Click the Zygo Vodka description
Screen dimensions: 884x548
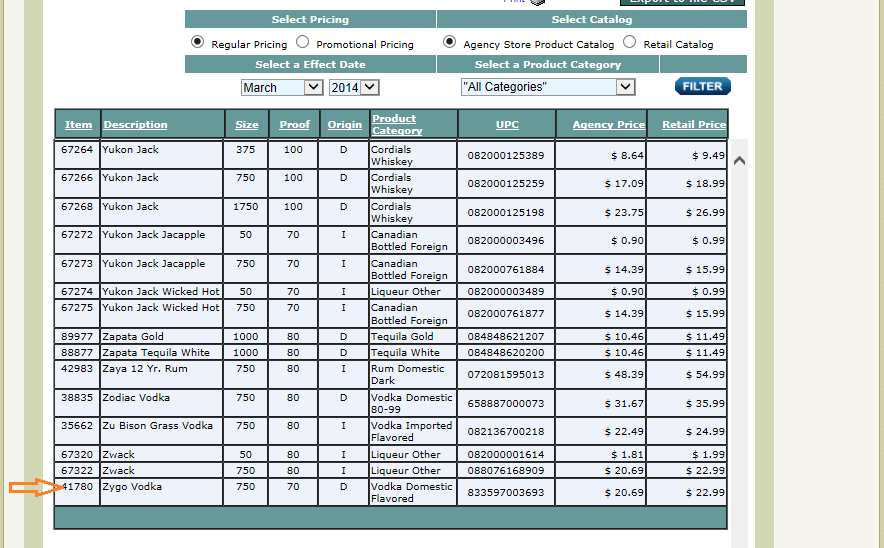pos(132,487)
